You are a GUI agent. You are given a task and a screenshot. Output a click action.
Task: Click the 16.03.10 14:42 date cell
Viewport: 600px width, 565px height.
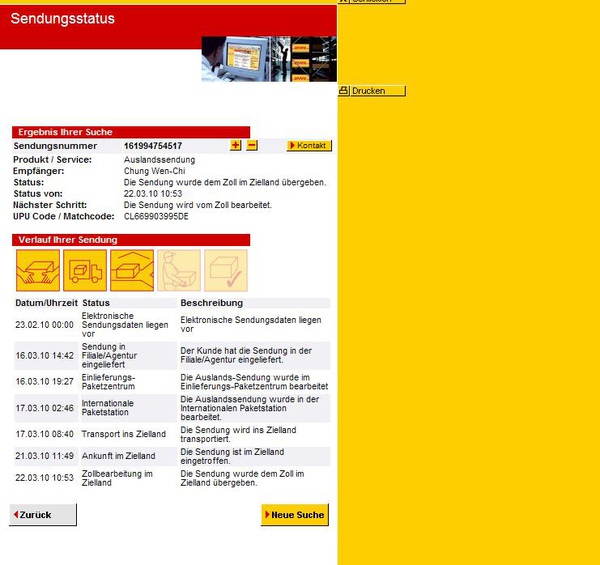pos(44,355)
